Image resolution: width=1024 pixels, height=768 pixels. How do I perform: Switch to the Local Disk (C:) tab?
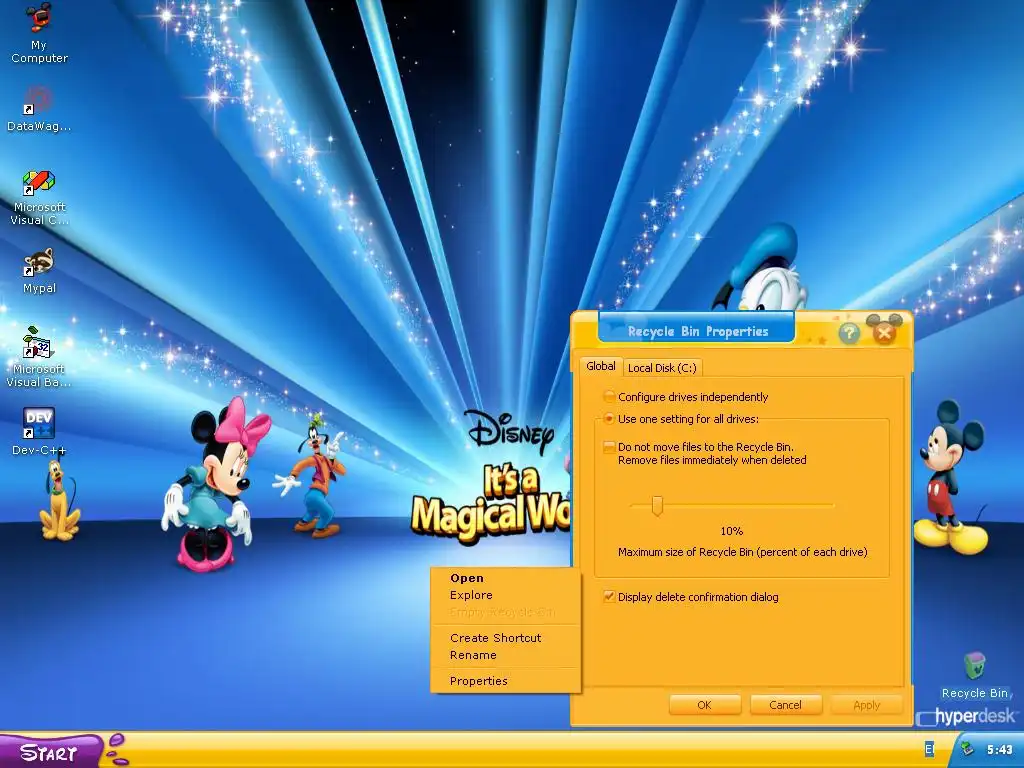[x=662, y=368]
